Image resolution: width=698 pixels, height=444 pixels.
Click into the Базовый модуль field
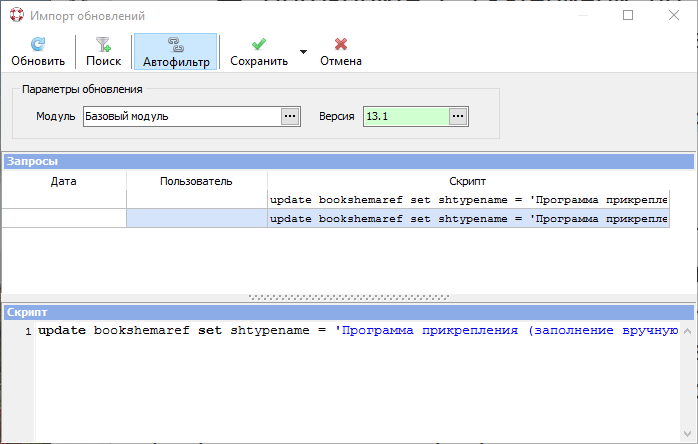click(182, 116)
